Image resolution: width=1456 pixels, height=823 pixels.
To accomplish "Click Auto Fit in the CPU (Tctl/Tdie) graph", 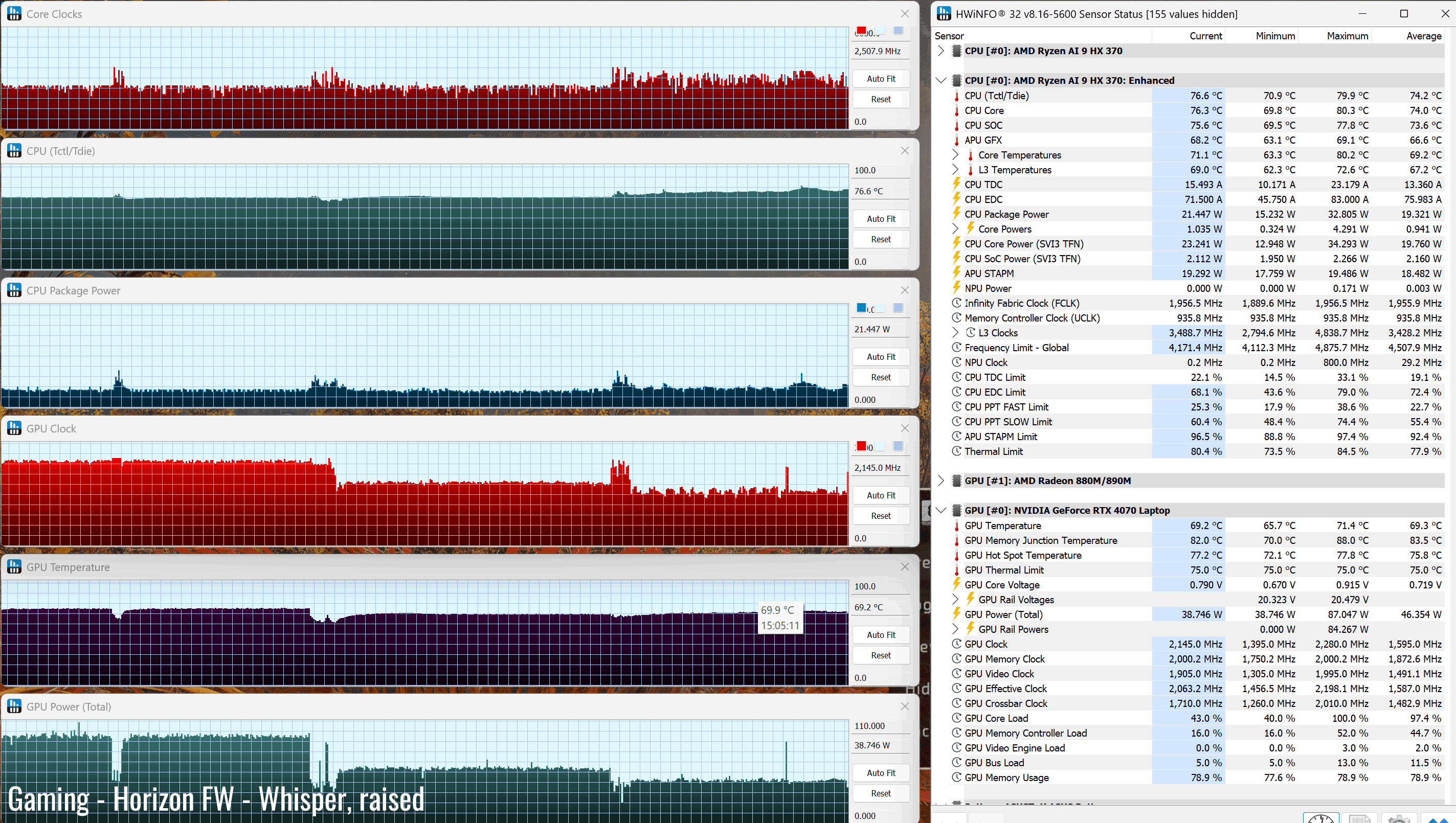I will pos(881,219).
